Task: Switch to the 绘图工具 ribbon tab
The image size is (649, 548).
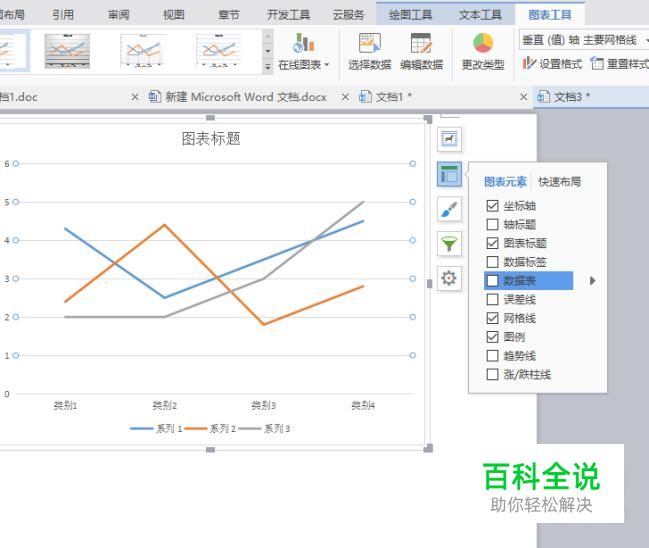Action: pos(410,15)
